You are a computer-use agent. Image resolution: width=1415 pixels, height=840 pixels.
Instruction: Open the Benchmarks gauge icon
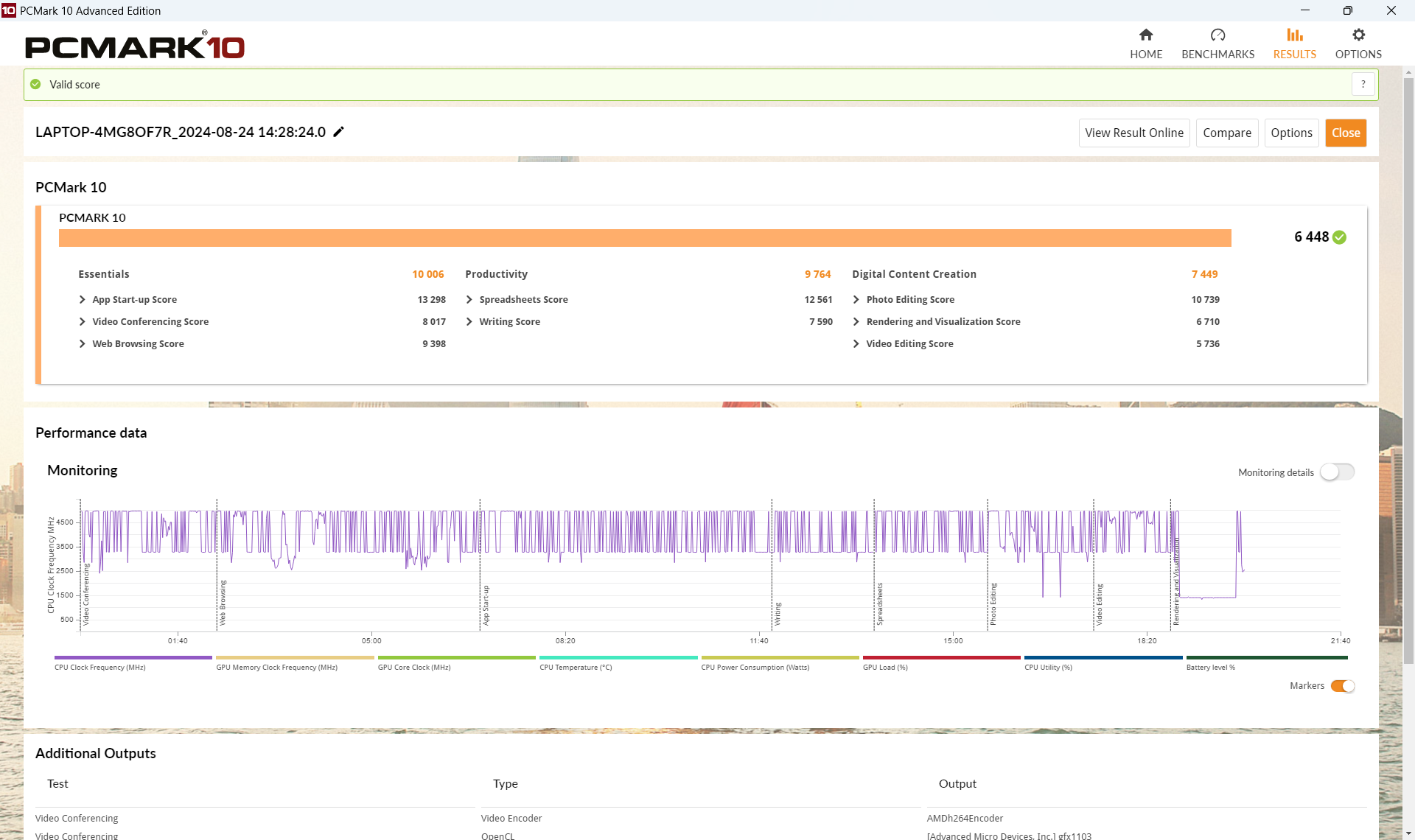coord(1217,35)
